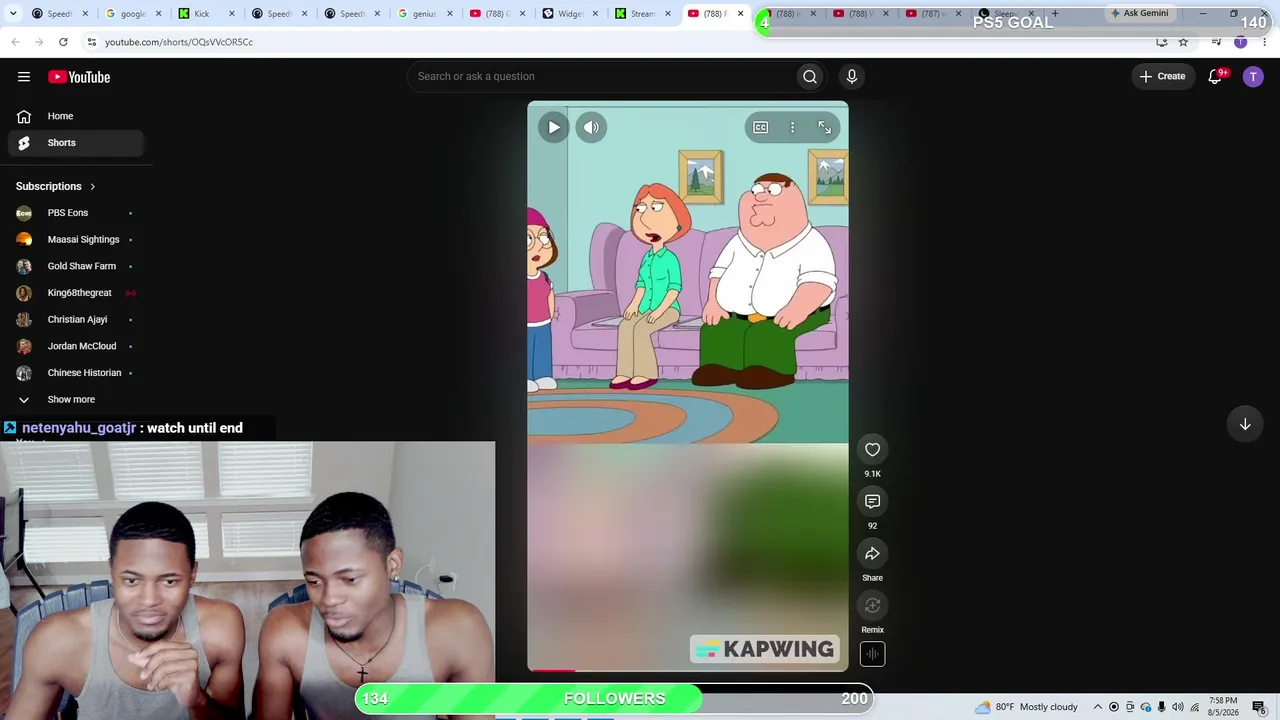Screen dimensions: 1280x720
Task: Open the Maasai Sightings channel
Action: tap(76, 240)
